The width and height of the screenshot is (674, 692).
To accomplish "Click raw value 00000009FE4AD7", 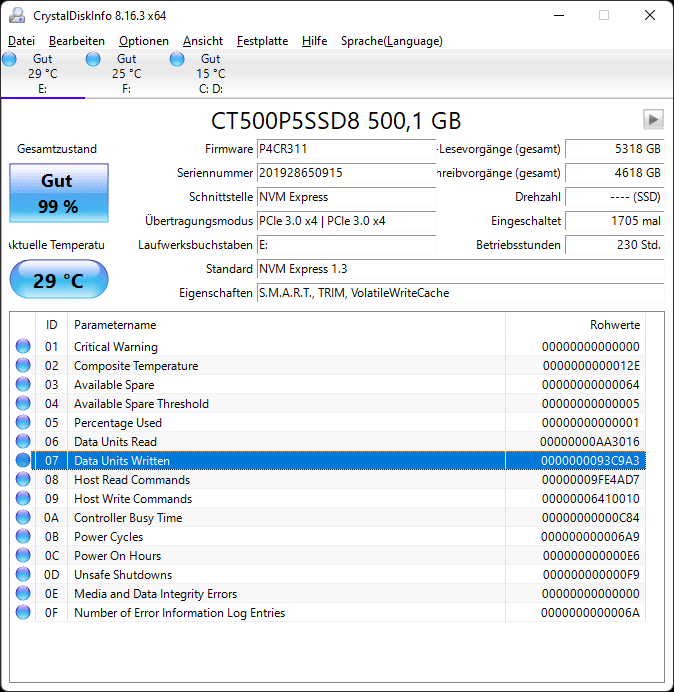I will [x=591, y=480].
